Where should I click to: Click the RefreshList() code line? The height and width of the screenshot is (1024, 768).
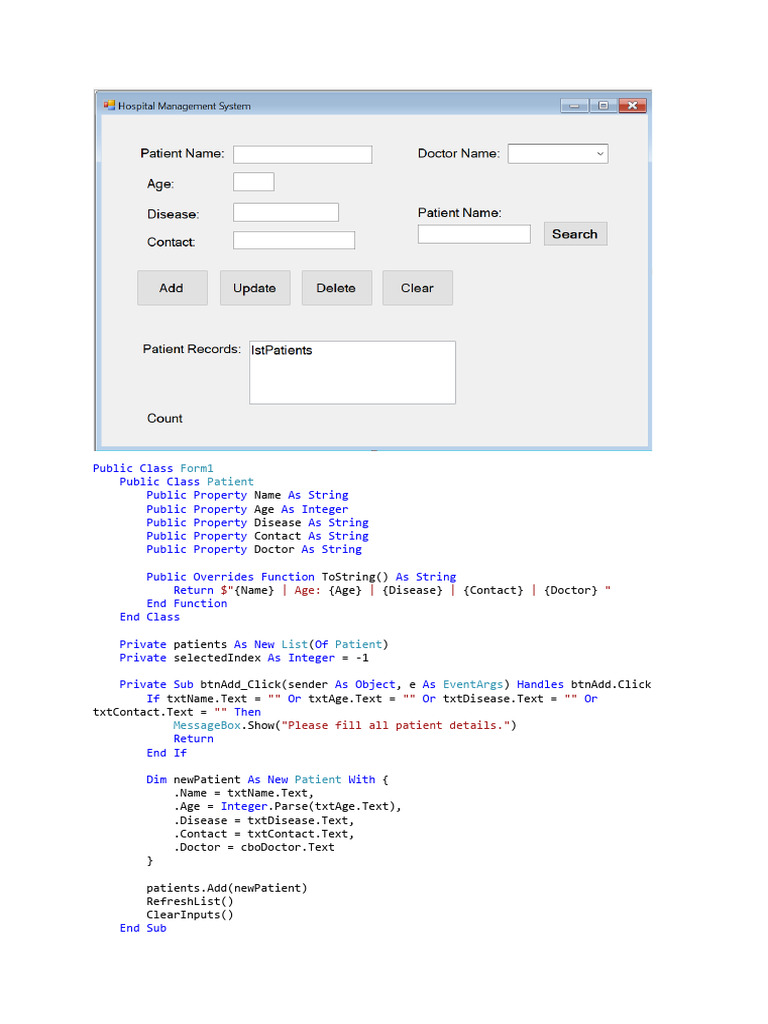tap(189, 902)
